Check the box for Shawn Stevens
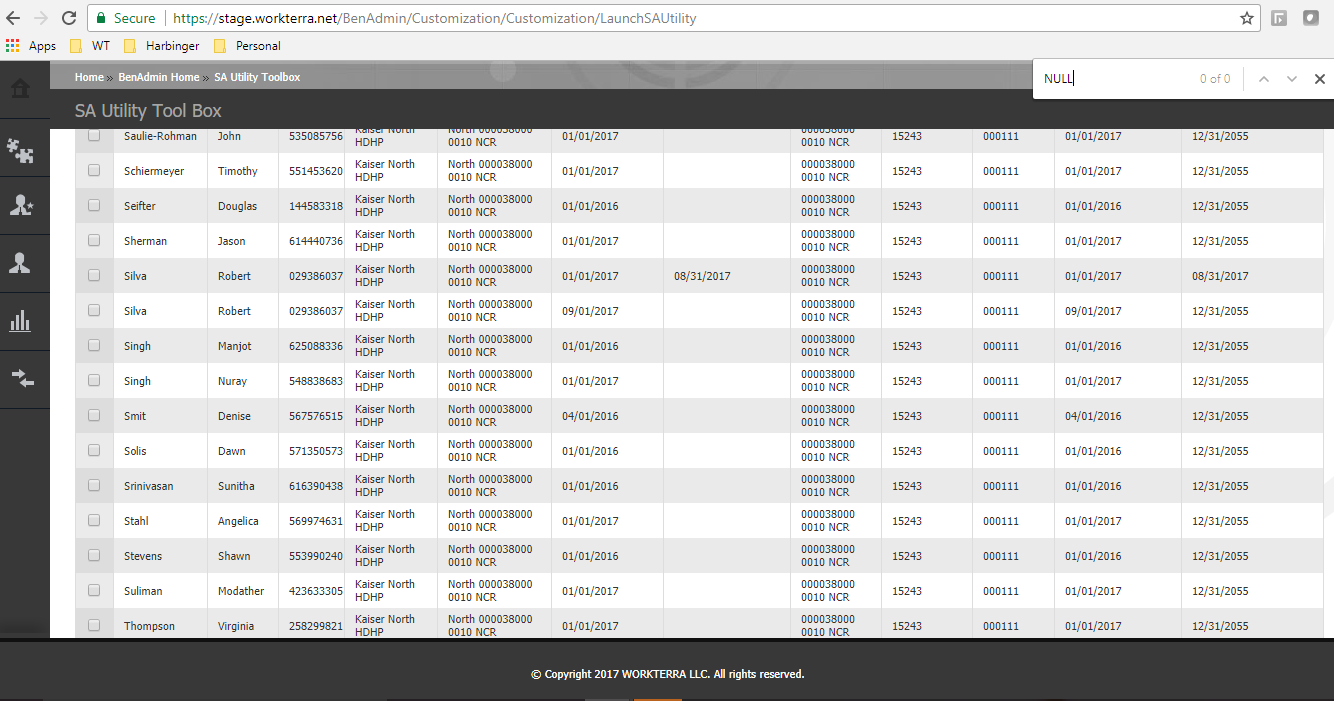 (94, 555)
